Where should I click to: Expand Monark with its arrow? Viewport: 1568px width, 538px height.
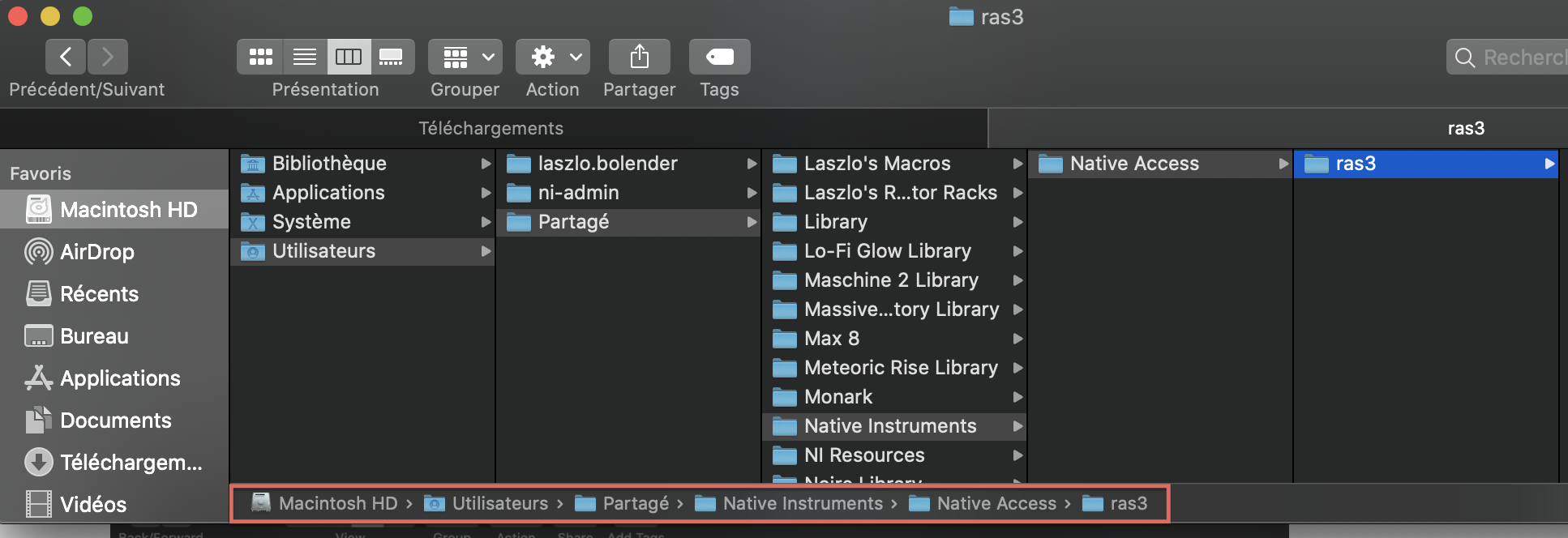pos(1017,397)
